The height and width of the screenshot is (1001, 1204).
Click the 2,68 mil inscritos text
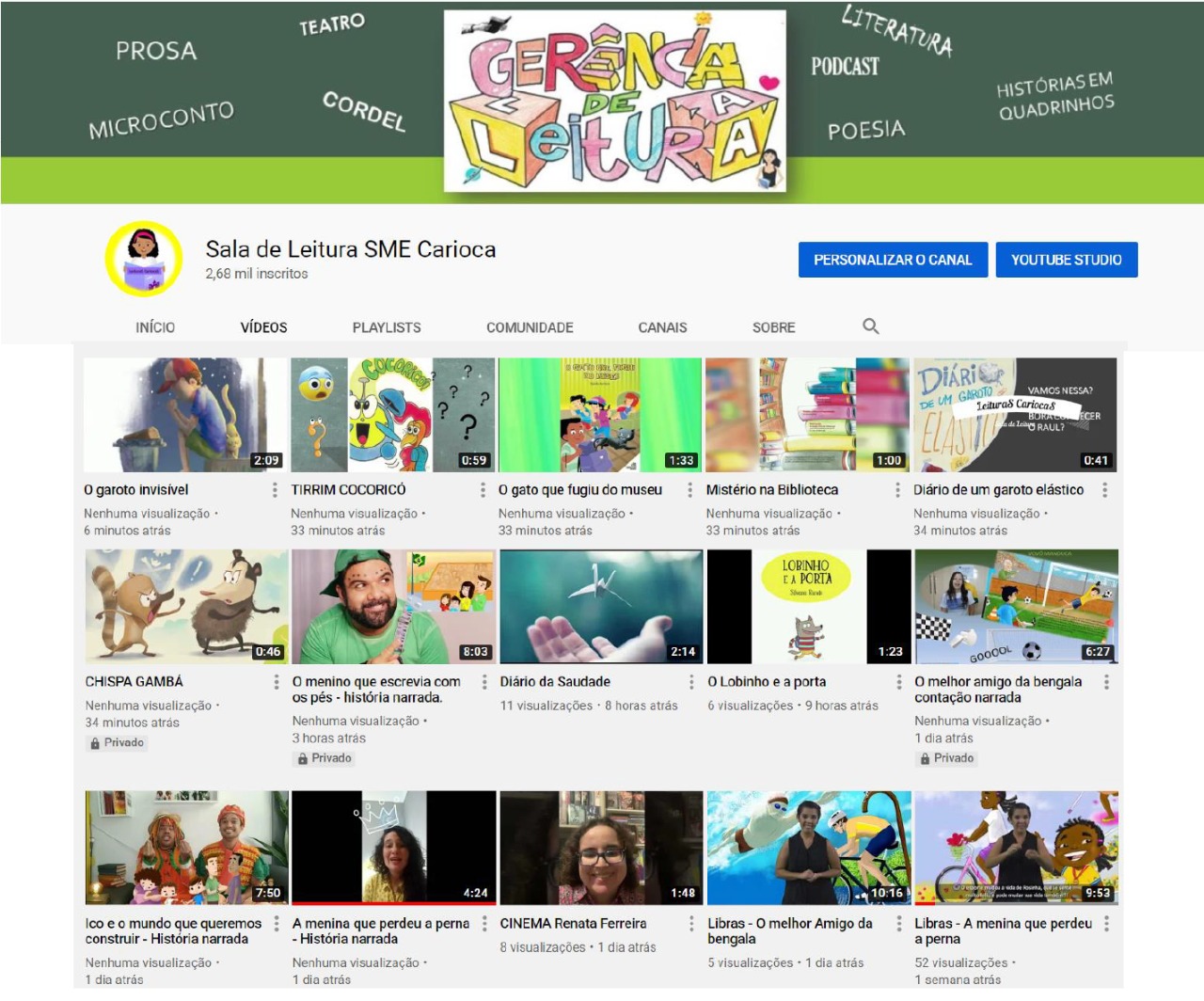pos(257,274)
